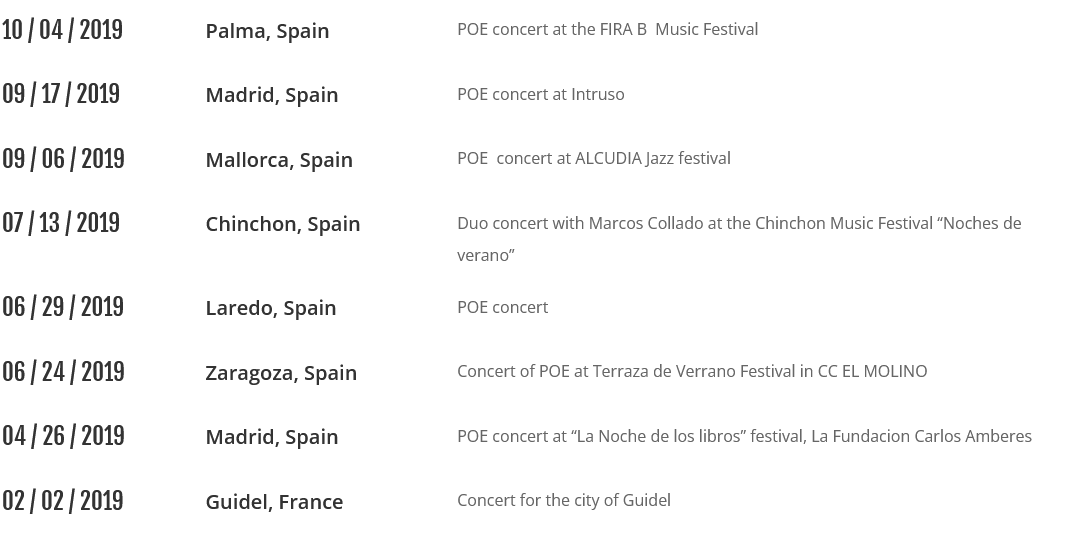Select the Guidel, France location
1082x536 pixels.
(274, 502)
